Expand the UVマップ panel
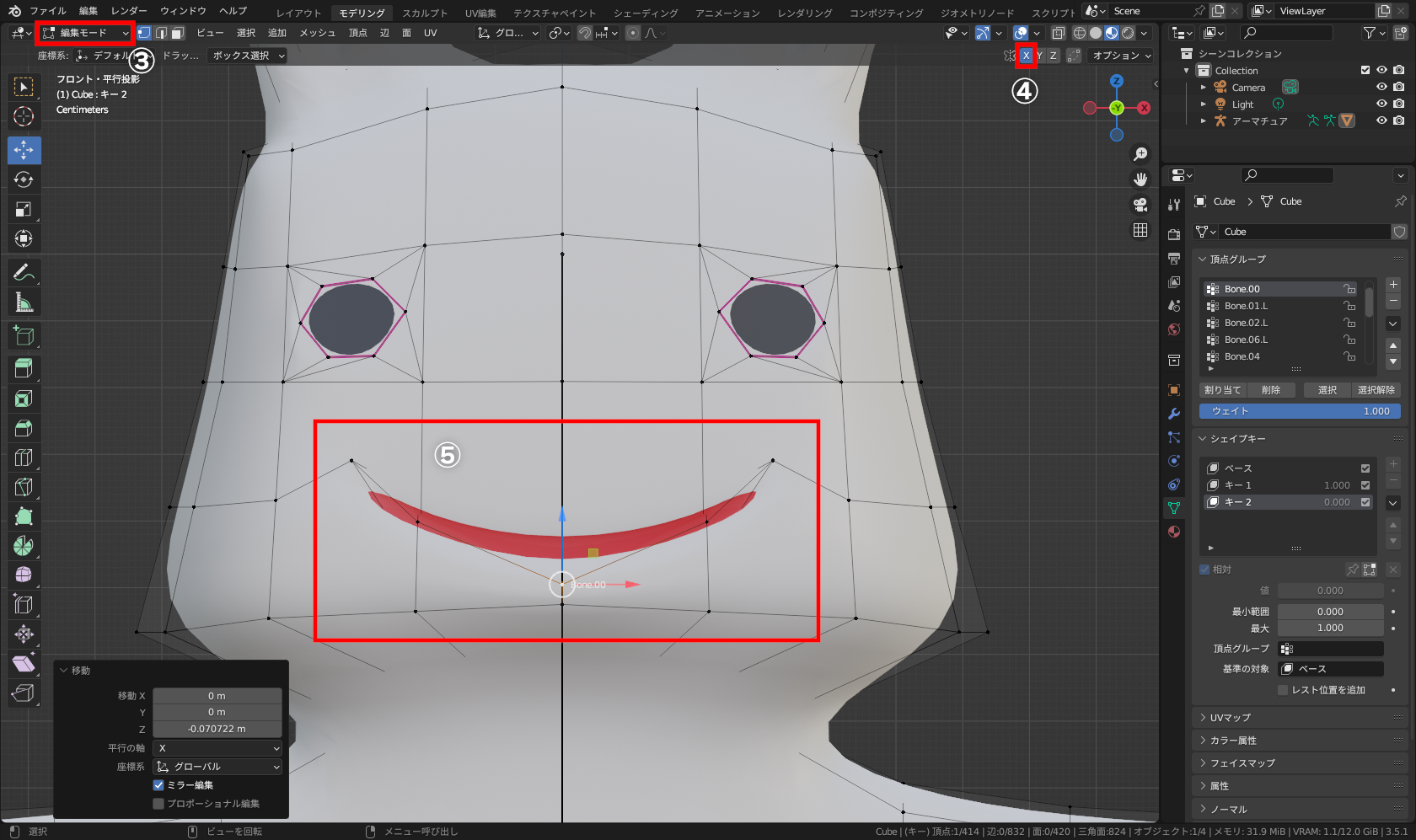Viewport: 1416px width, 840px height. click(1231, 718)
